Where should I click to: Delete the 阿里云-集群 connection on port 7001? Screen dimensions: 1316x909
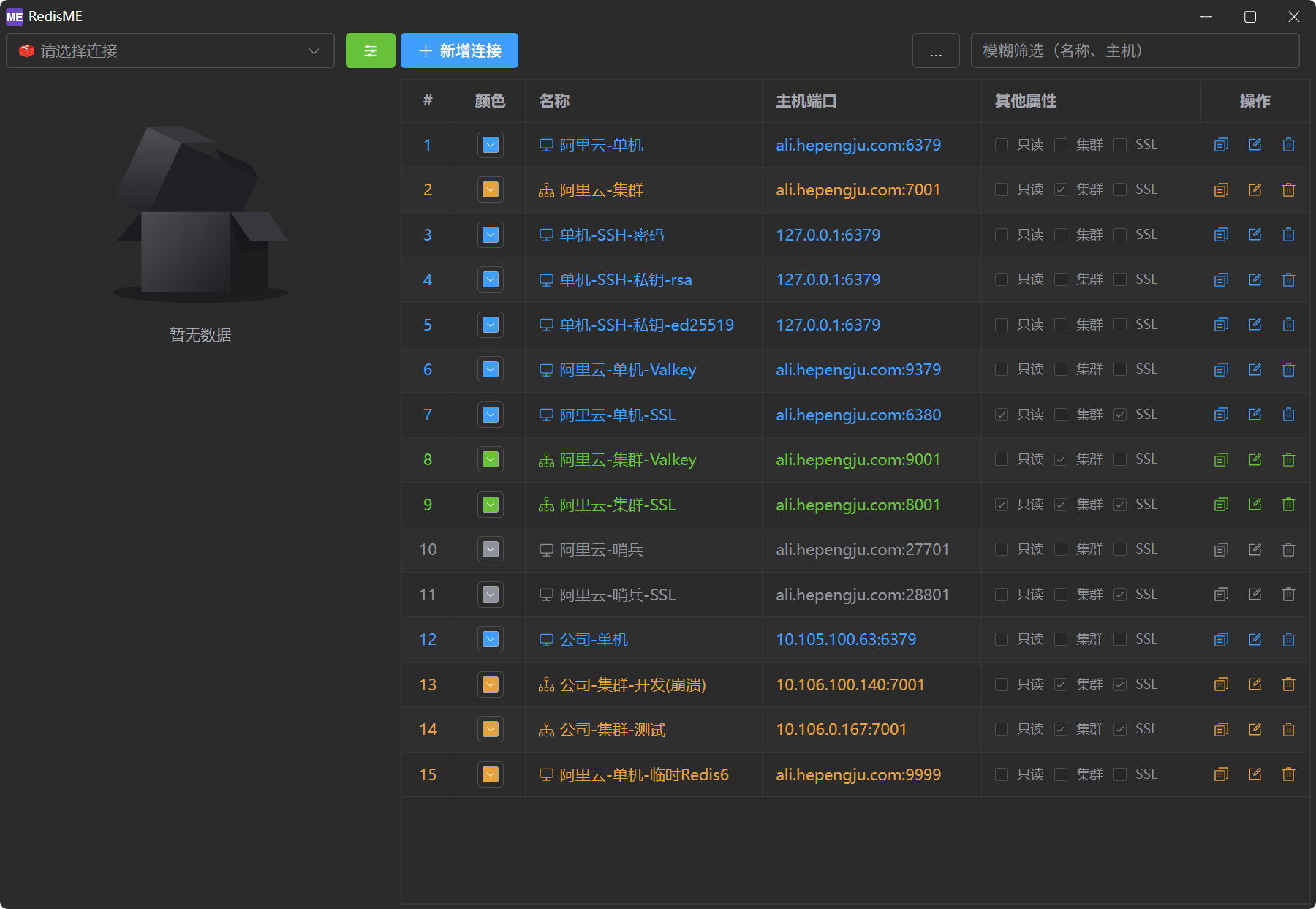1288,190
